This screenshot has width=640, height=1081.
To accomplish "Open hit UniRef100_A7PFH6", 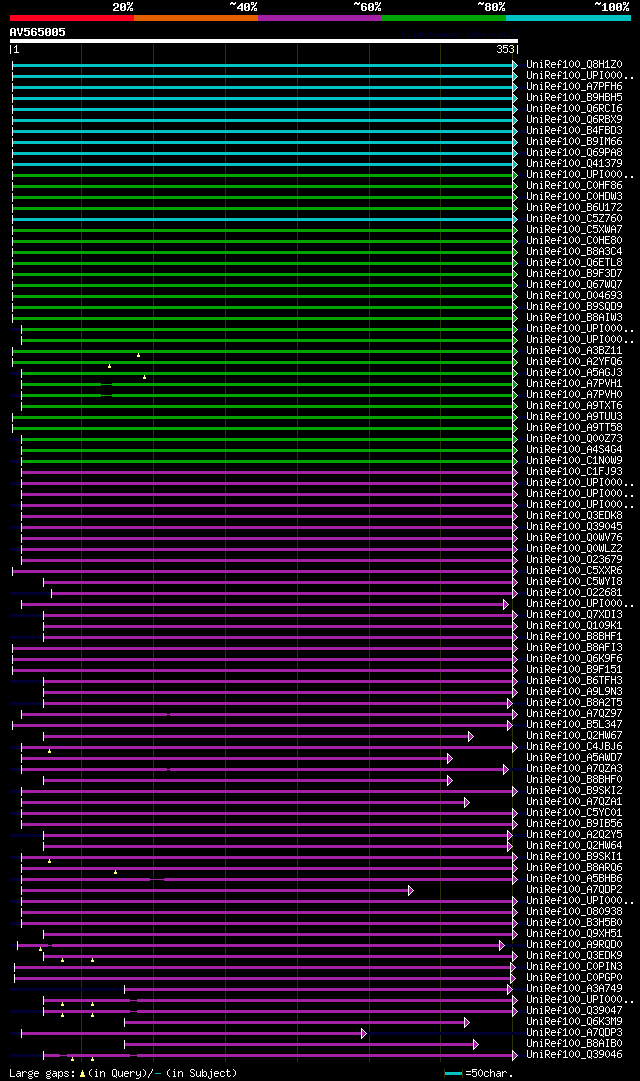I will pyautogui.click(x=574, y=87).
